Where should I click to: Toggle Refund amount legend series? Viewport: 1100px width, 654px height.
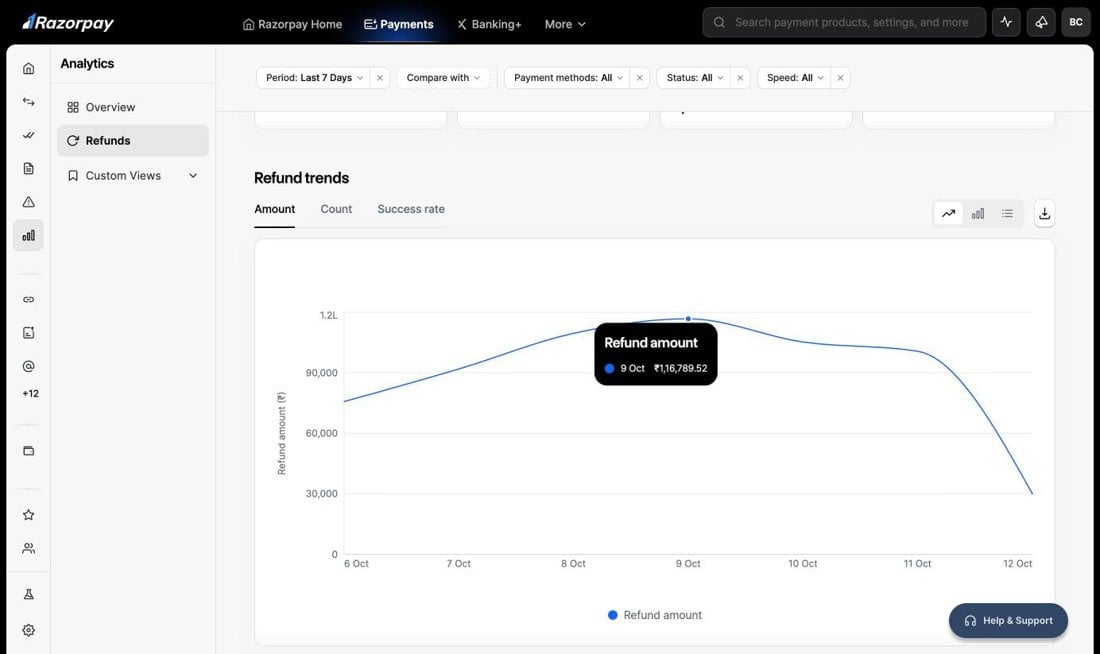655,615
